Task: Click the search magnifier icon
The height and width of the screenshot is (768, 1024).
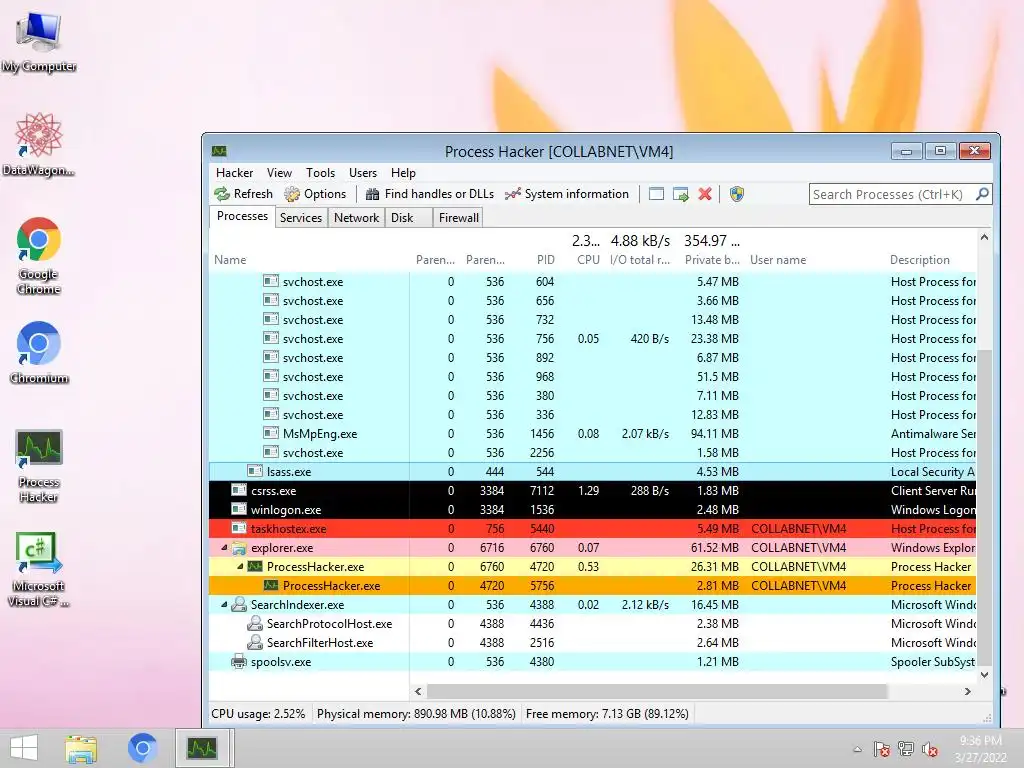Action: [982, 194]
